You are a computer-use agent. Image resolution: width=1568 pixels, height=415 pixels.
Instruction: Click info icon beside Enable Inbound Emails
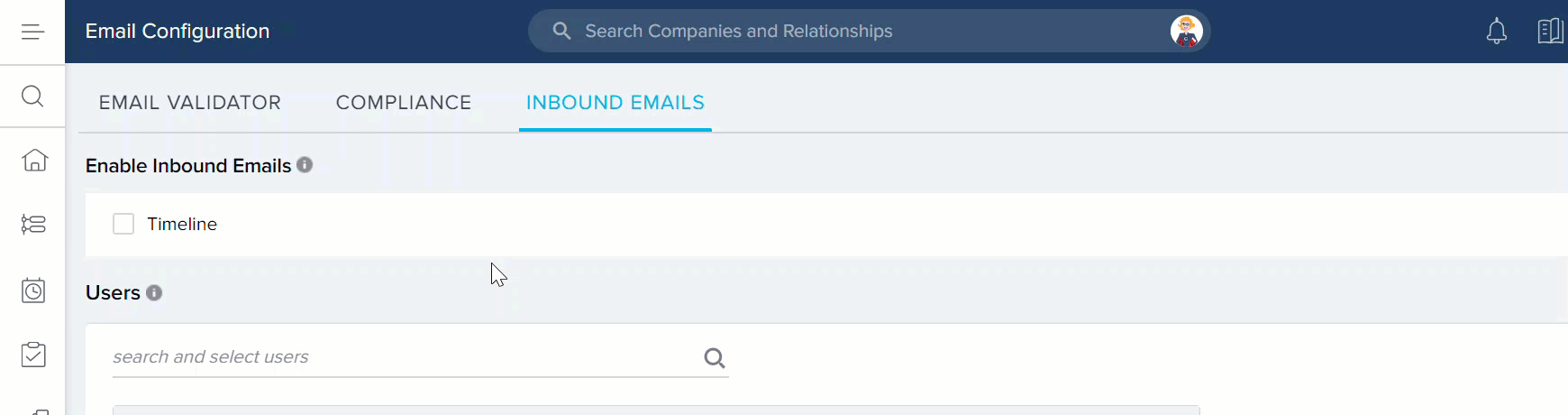point(305,165)
